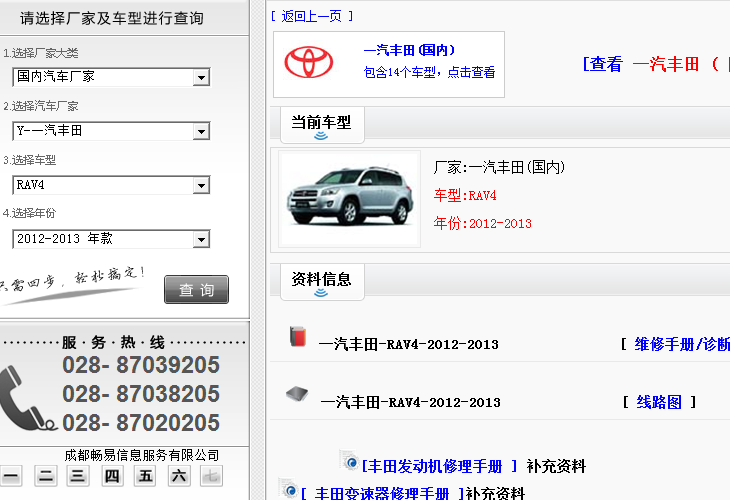
Task: Open the Y-一汽丰田 manufacturer dropdown
Action: (x=111, y=131)
